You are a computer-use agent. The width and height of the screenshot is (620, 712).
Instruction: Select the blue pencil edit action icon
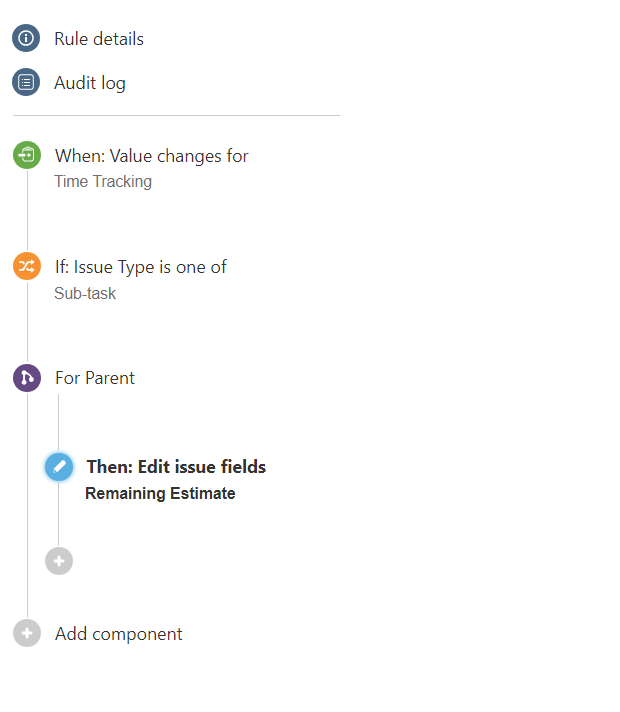(59, 467)
